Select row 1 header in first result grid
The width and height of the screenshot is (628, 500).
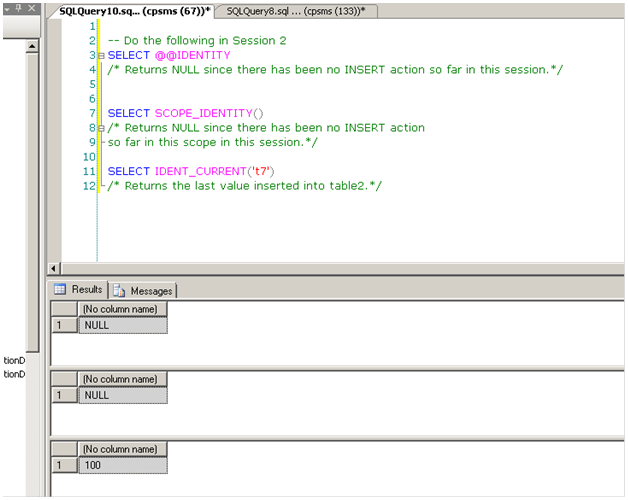pos(64,325)
